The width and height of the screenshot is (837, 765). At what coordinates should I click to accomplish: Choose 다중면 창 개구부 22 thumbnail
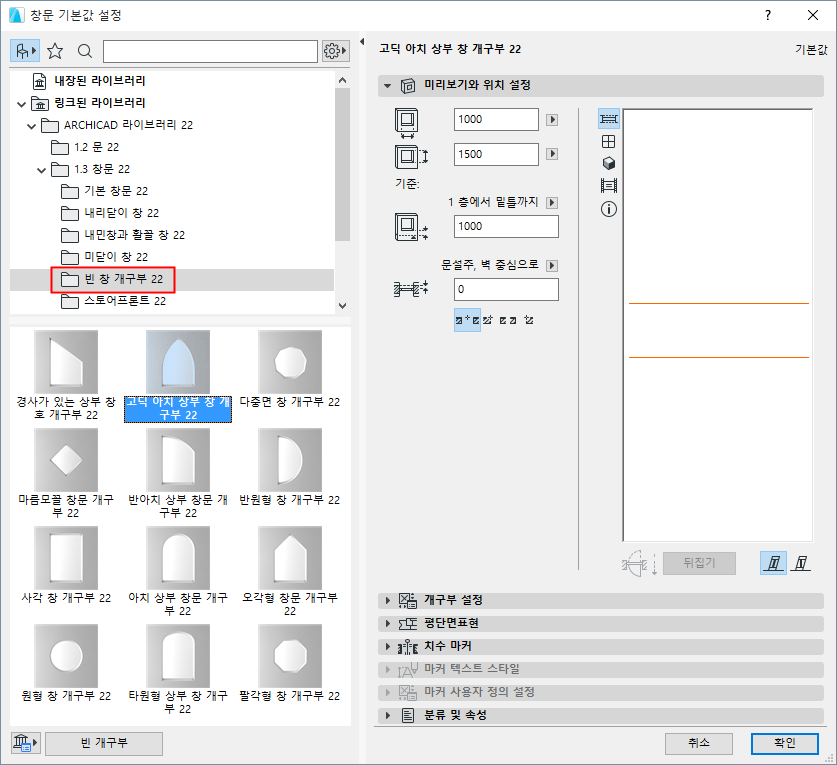pos(290,361)
